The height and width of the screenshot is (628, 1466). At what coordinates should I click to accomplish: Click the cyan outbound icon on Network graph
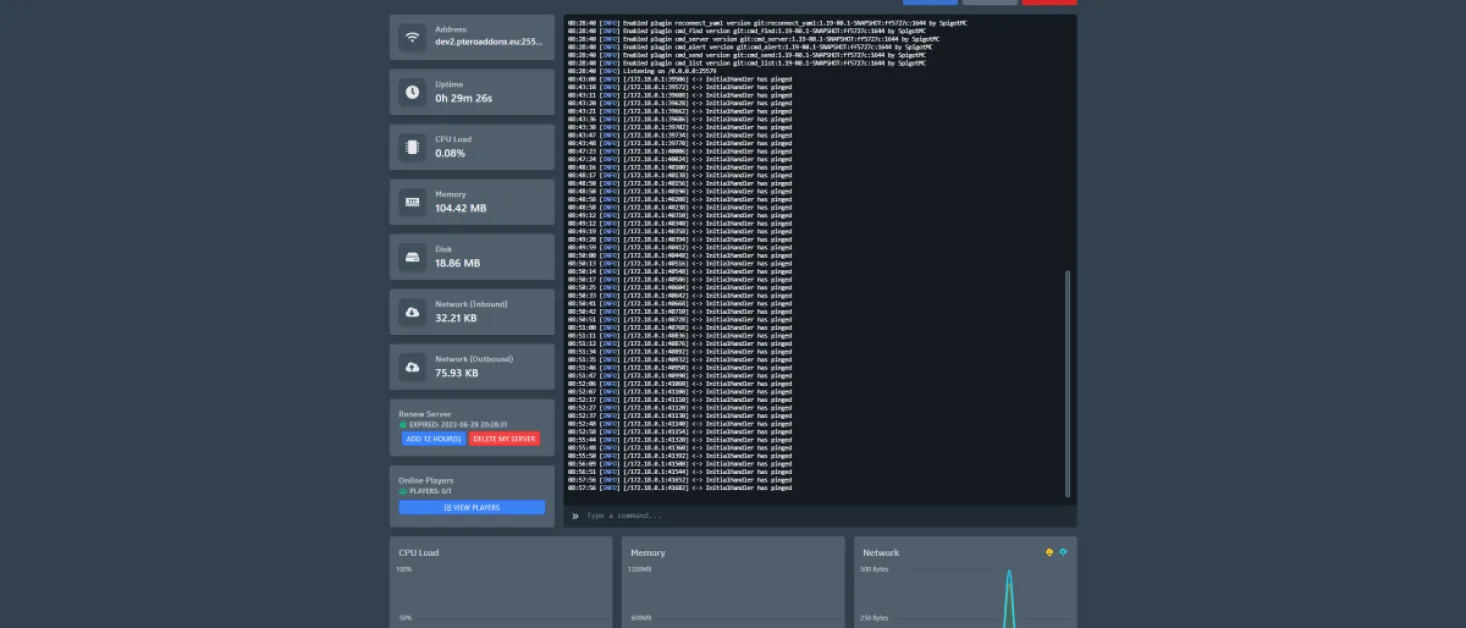click(1063, 552)
